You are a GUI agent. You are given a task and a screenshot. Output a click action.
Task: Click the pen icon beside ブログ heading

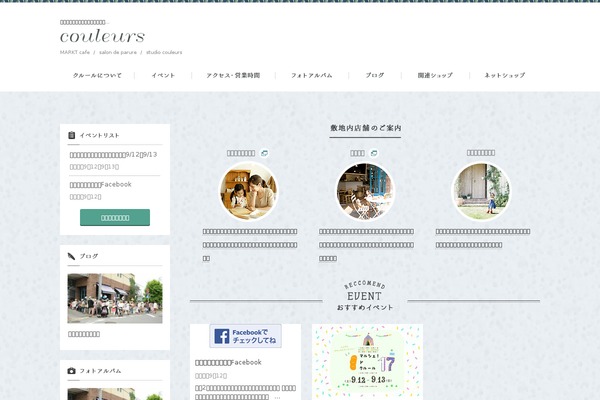(72, 256)
